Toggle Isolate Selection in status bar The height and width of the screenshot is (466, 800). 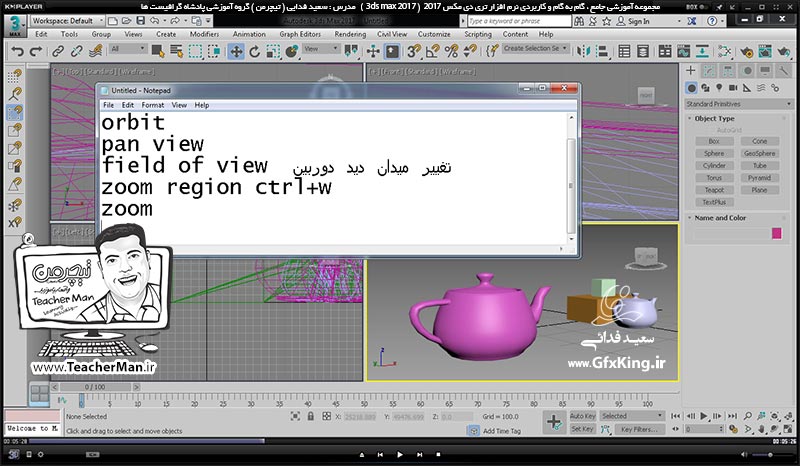point(295,416)
